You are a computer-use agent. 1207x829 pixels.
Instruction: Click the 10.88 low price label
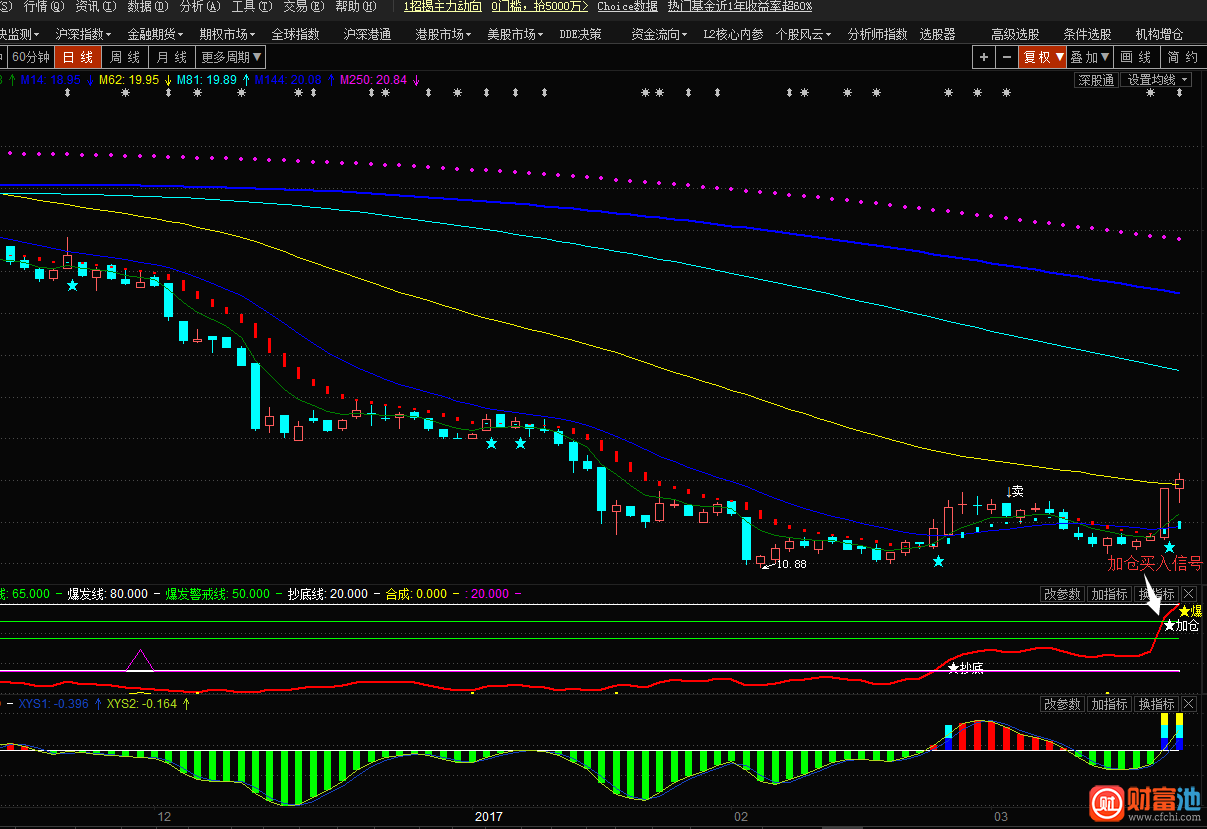[x=791, y=565]
